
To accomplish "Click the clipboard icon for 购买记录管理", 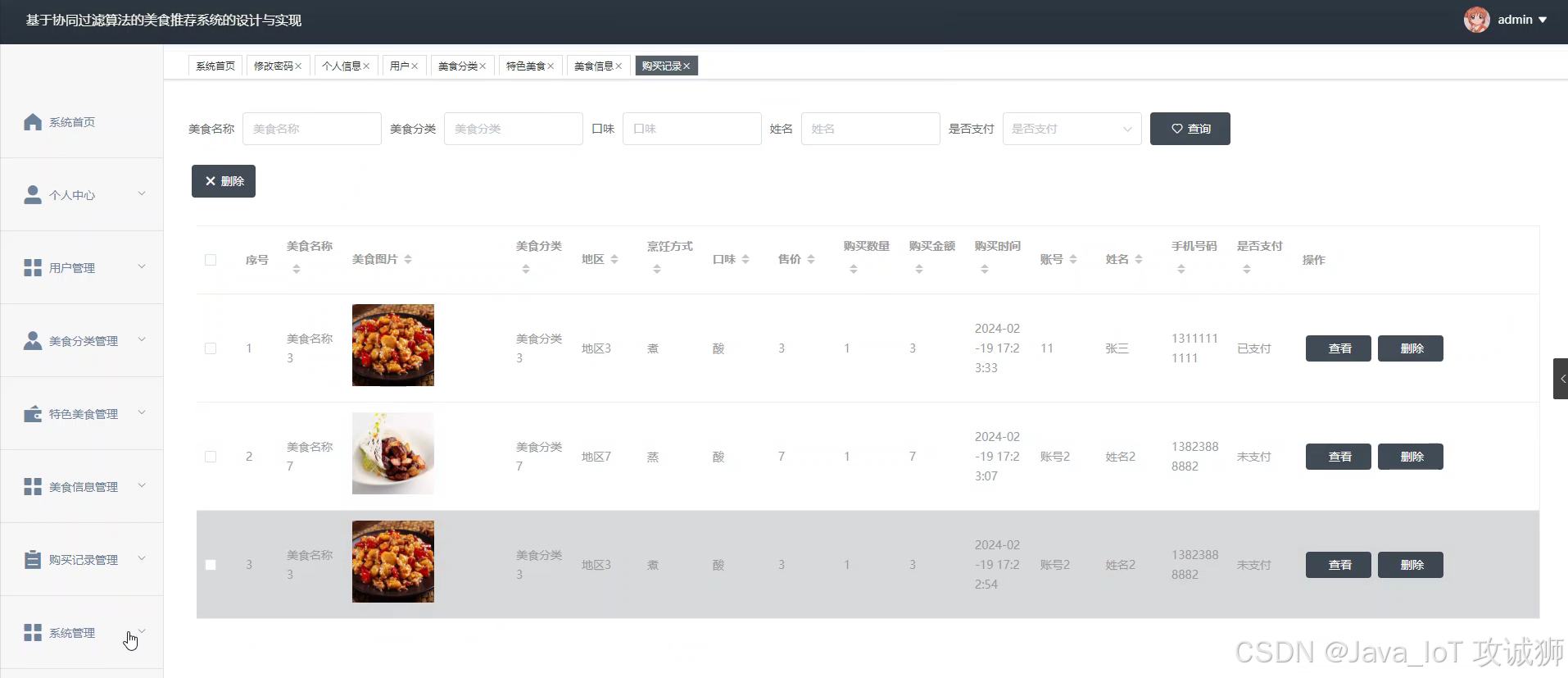I will pyautogui.click(x=33, y=560).
